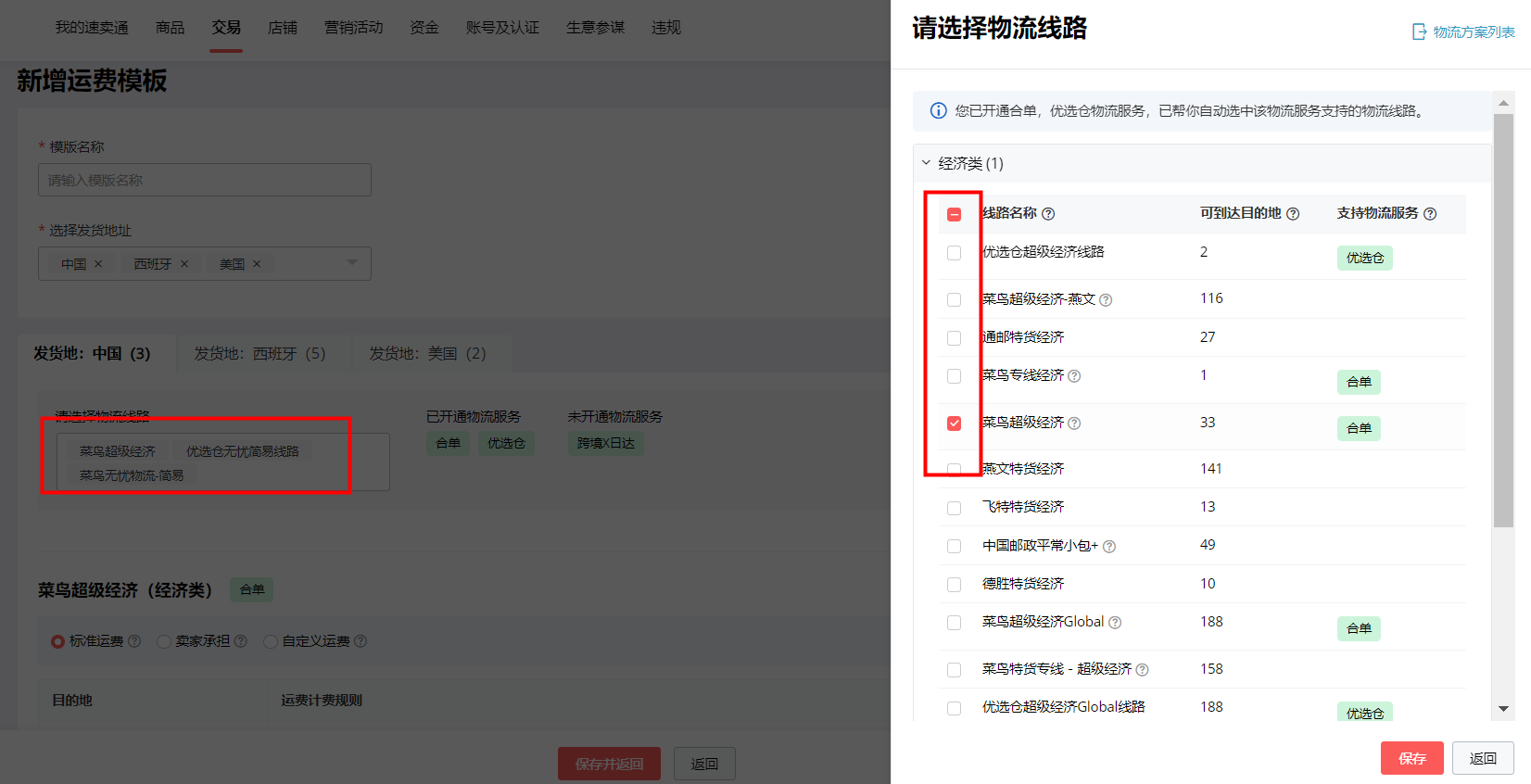Click help icon next to 卖家承担
The image size is (1531, 784).
tap(241, 641)
